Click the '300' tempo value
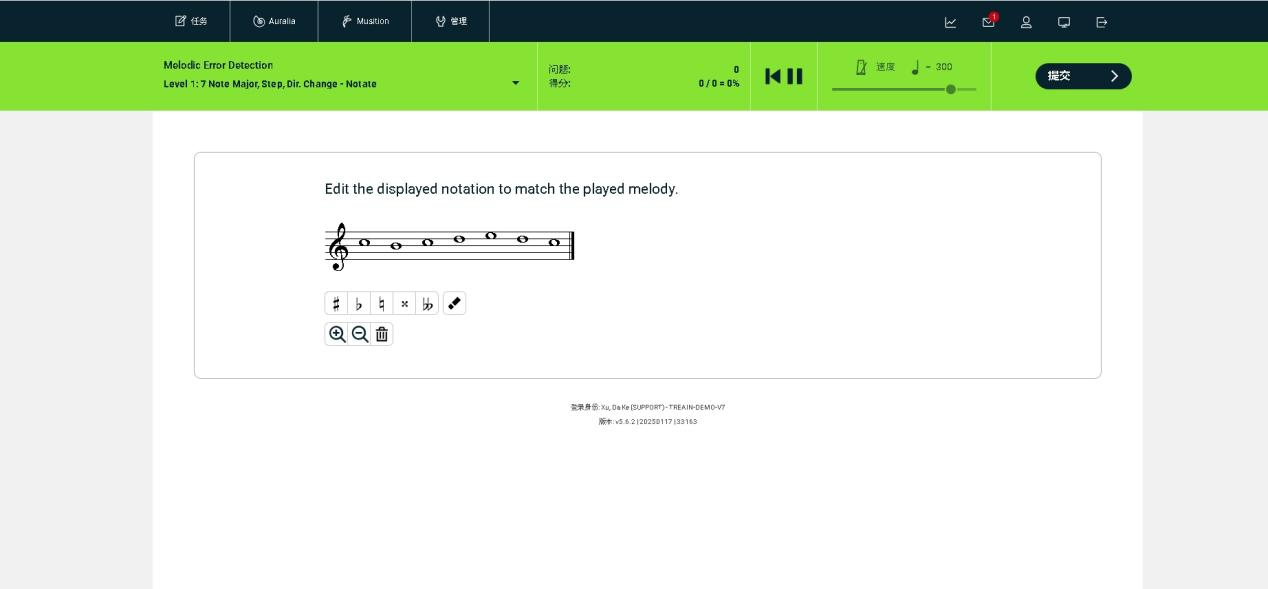Screen dimensions: 1268x589 pos(944,67)
